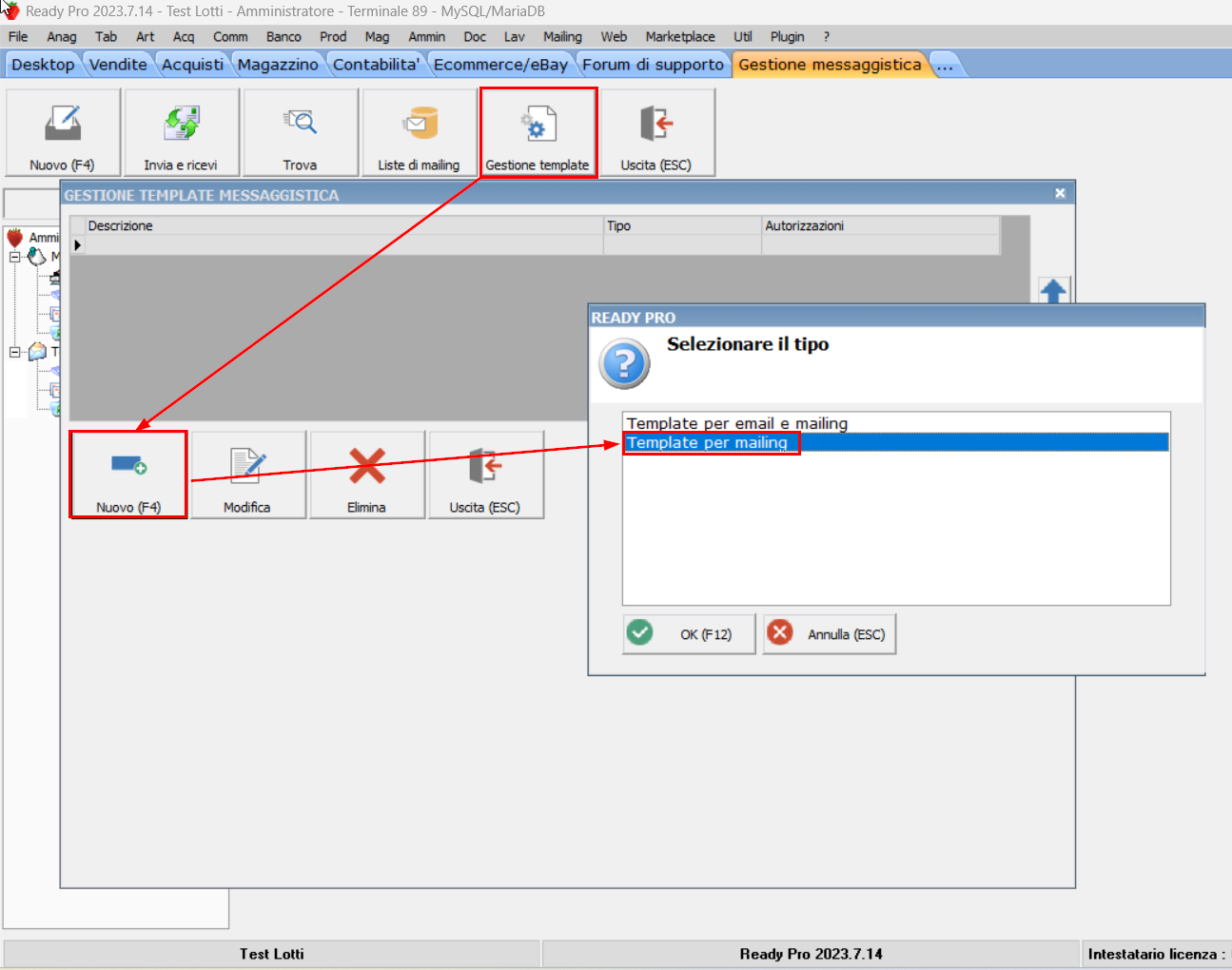Open the Art menu
Screen dimensions: 1232x970
[145, 37]
